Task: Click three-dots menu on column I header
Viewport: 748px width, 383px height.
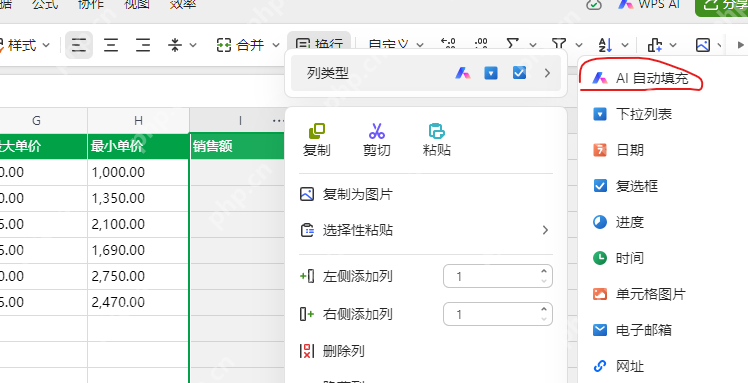Action: [x=278, y=121]
